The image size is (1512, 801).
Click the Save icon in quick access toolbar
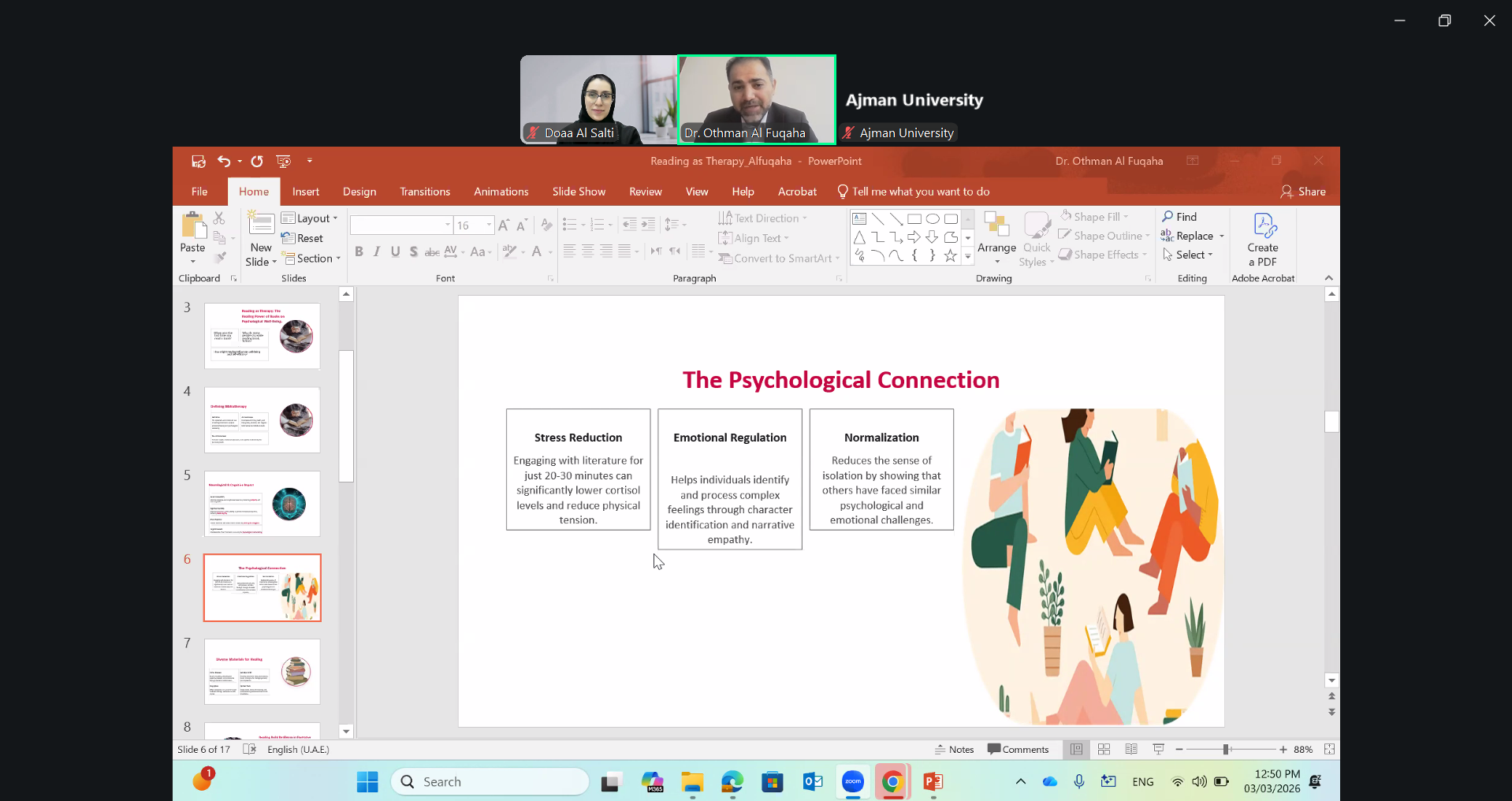198,162
